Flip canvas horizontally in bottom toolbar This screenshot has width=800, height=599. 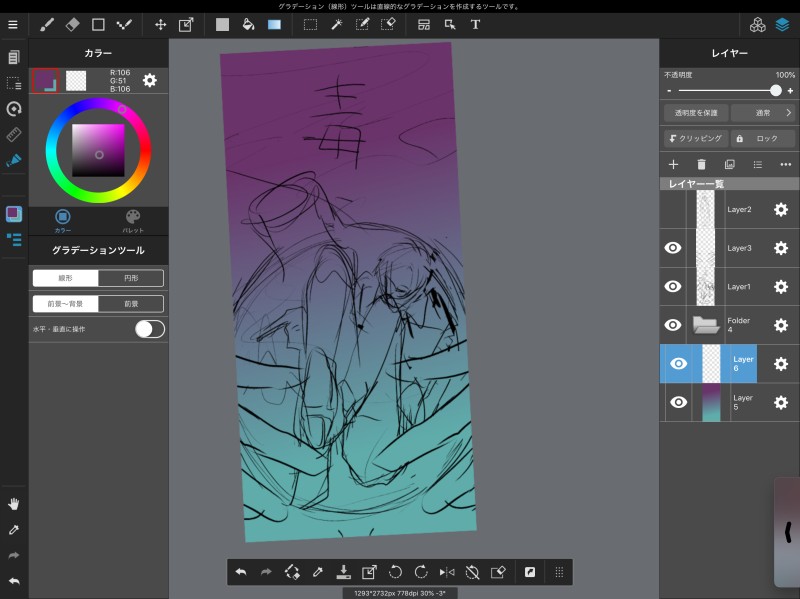tap(447, 572)
